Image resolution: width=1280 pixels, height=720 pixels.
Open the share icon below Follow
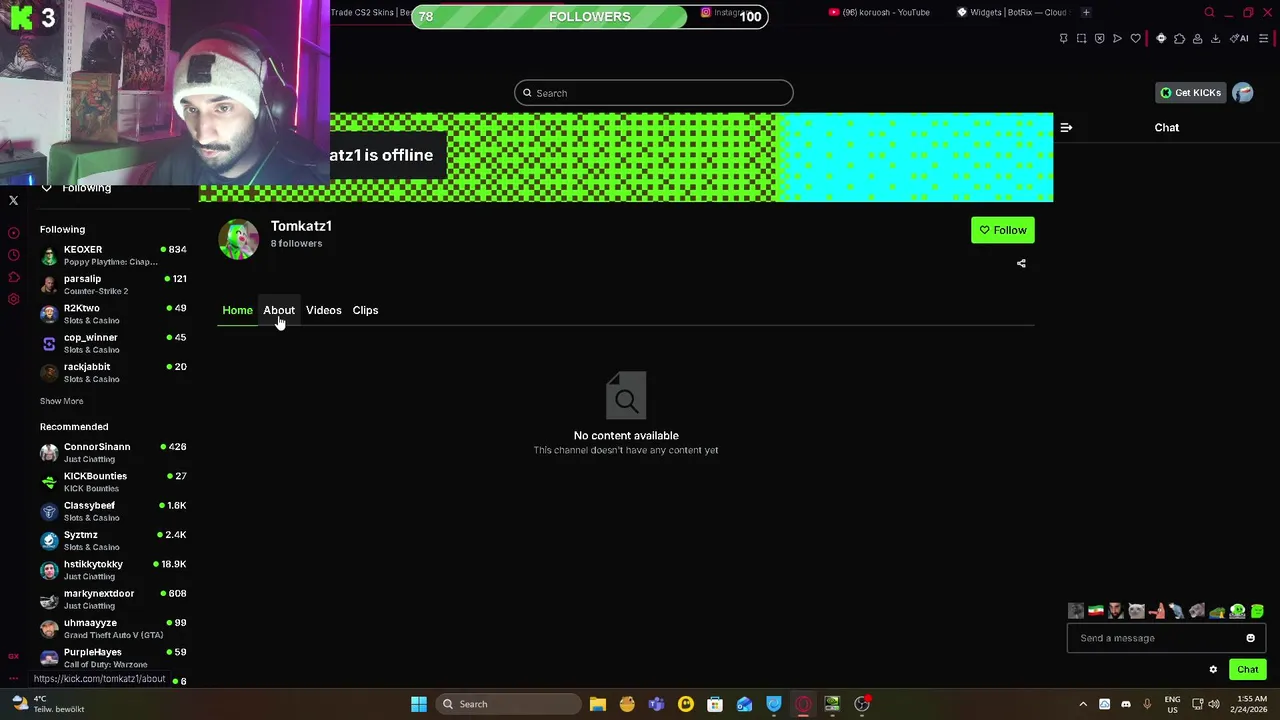1021,263
